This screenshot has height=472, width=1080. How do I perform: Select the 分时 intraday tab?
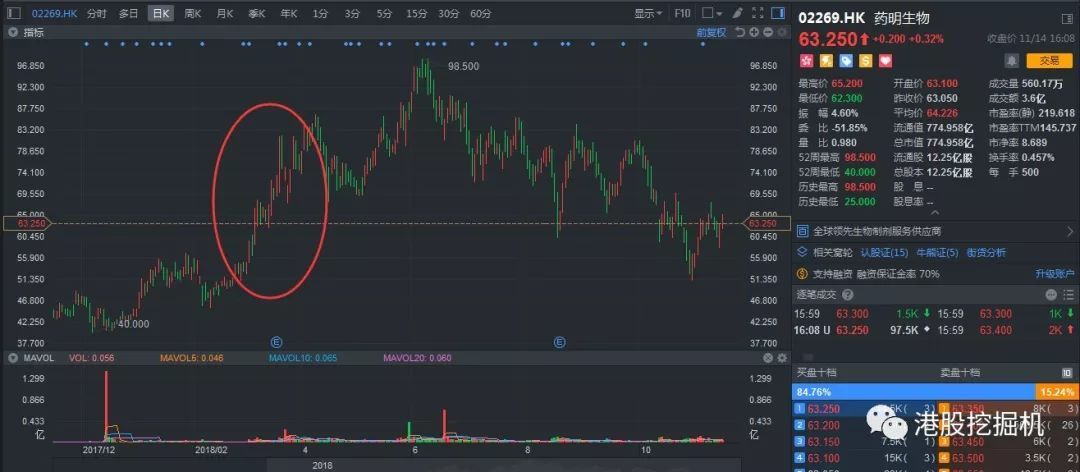(97, 14)
